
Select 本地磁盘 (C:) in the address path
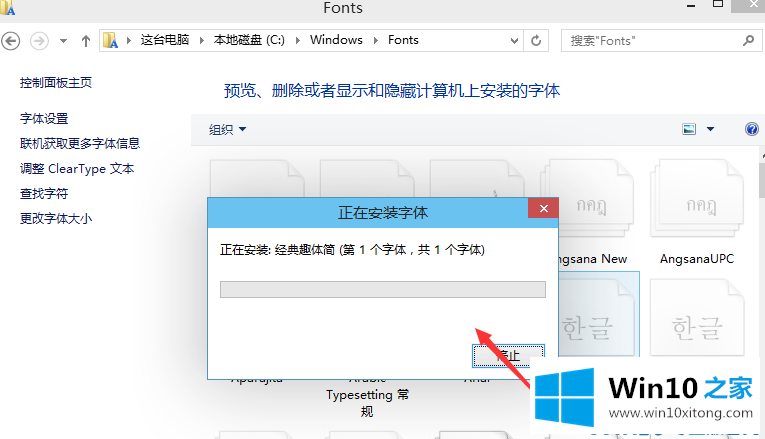point(249,40)
